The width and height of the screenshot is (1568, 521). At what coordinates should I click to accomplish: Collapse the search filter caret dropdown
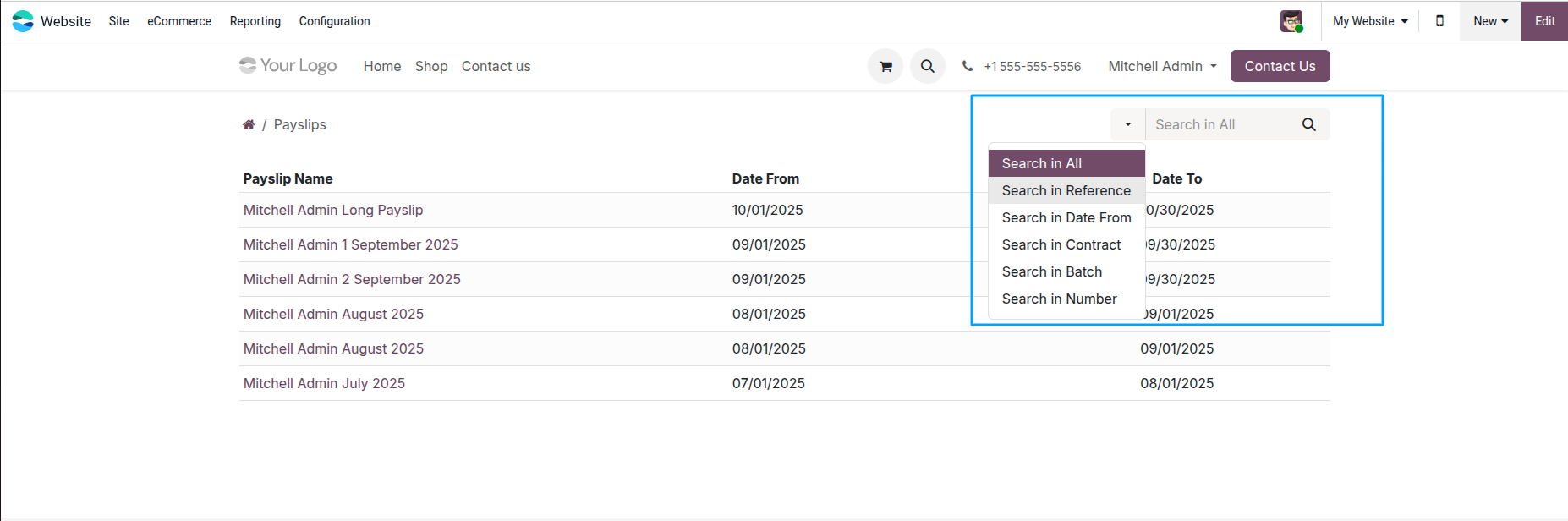pyautogui.click(x=1127, y=124)
